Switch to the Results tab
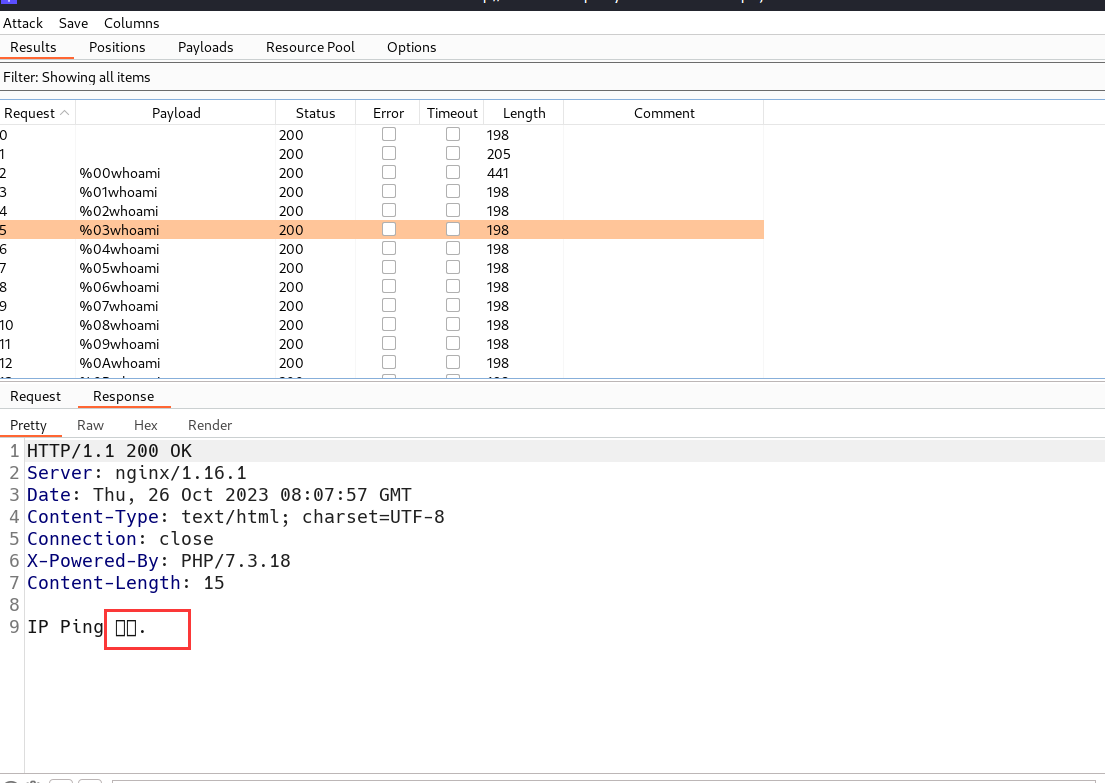 (33, 47)
